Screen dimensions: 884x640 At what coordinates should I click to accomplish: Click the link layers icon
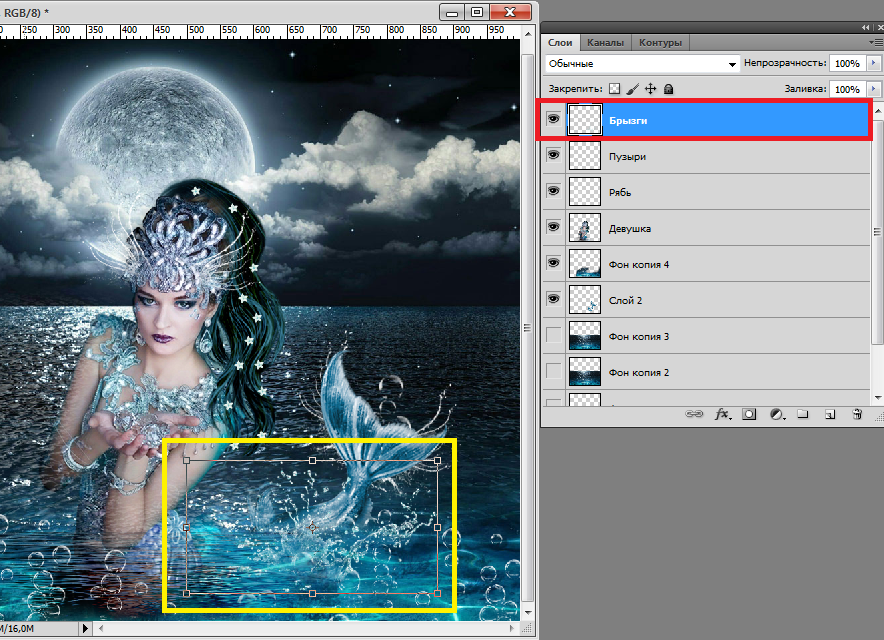coord(692,413)
